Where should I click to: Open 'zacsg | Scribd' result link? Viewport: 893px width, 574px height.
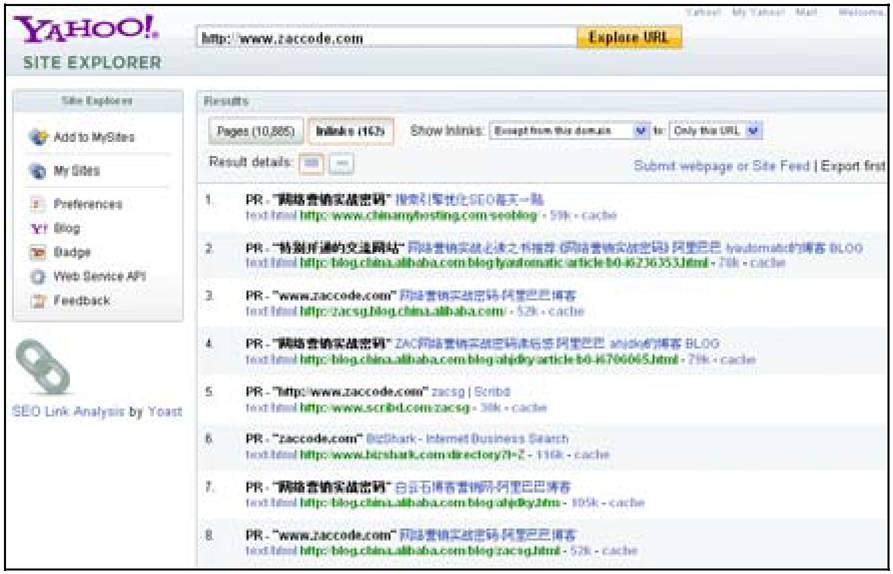tap(470, 392)
